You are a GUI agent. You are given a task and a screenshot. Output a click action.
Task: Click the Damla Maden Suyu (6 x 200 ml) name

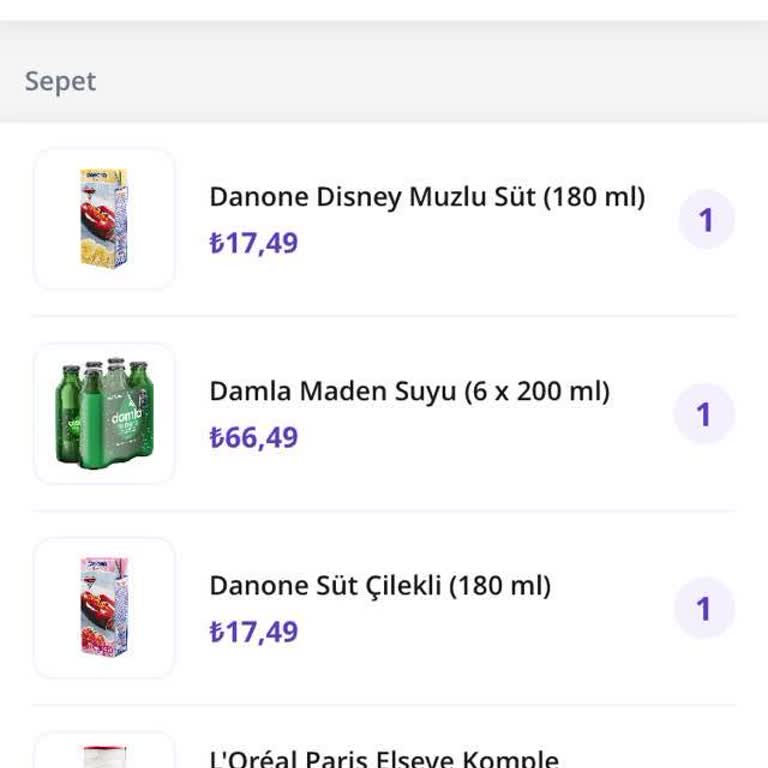409,391
